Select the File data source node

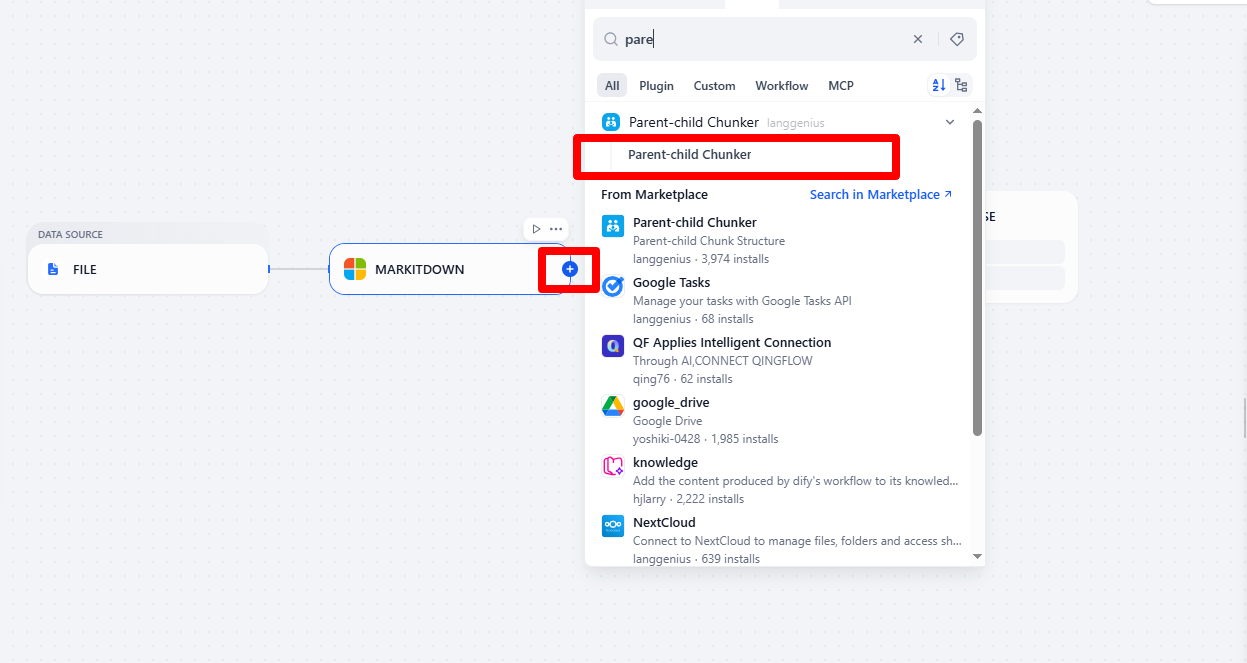click(148, 269)
